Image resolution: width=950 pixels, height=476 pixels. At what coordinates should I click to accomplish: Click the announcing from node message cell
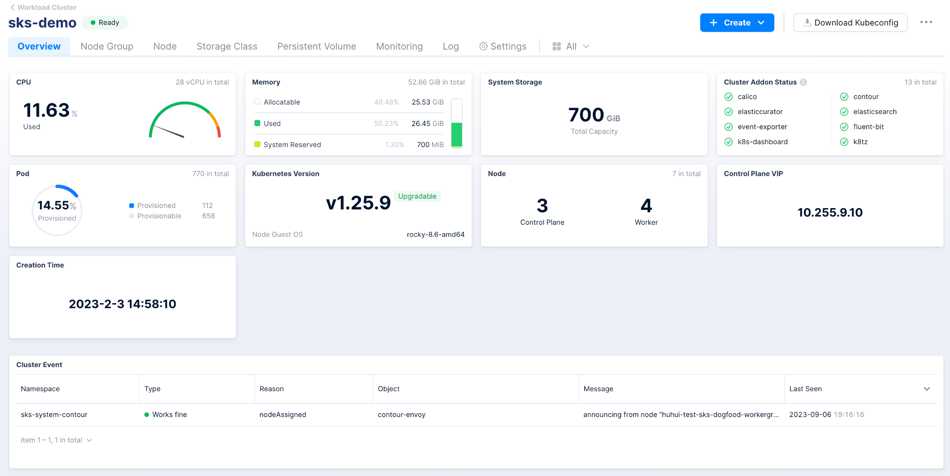pos(680,415)
